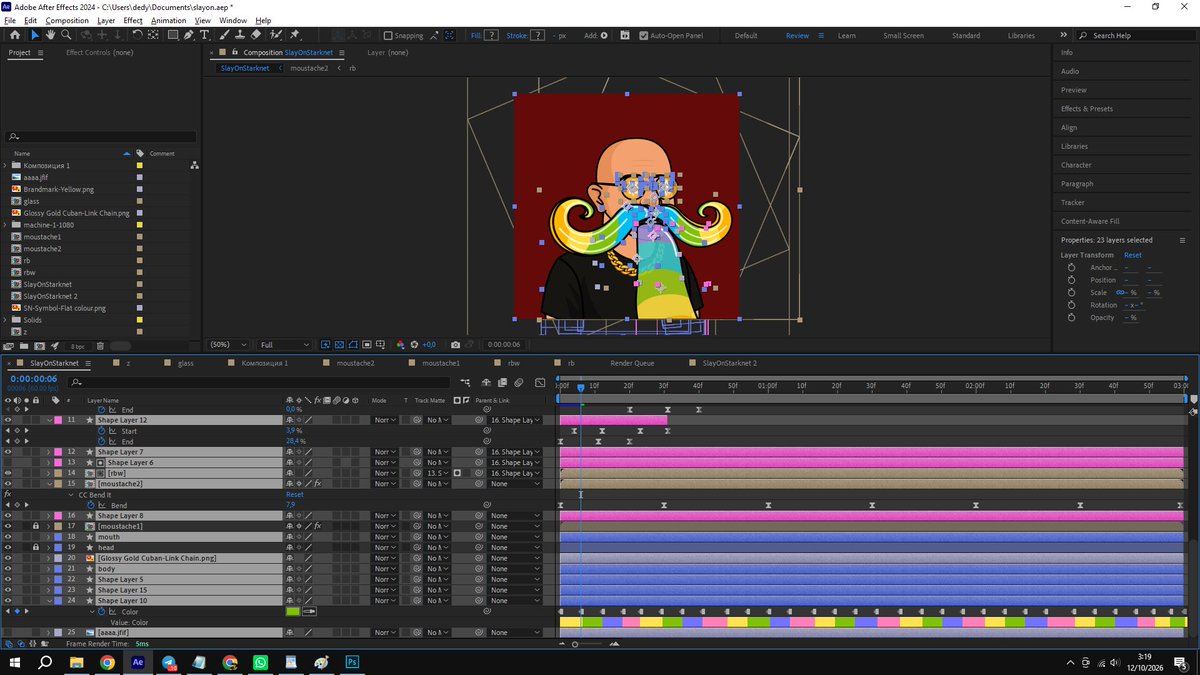1200x675 pixels.
Task: Switch to the Learn workspace
Action: [846, 36]
